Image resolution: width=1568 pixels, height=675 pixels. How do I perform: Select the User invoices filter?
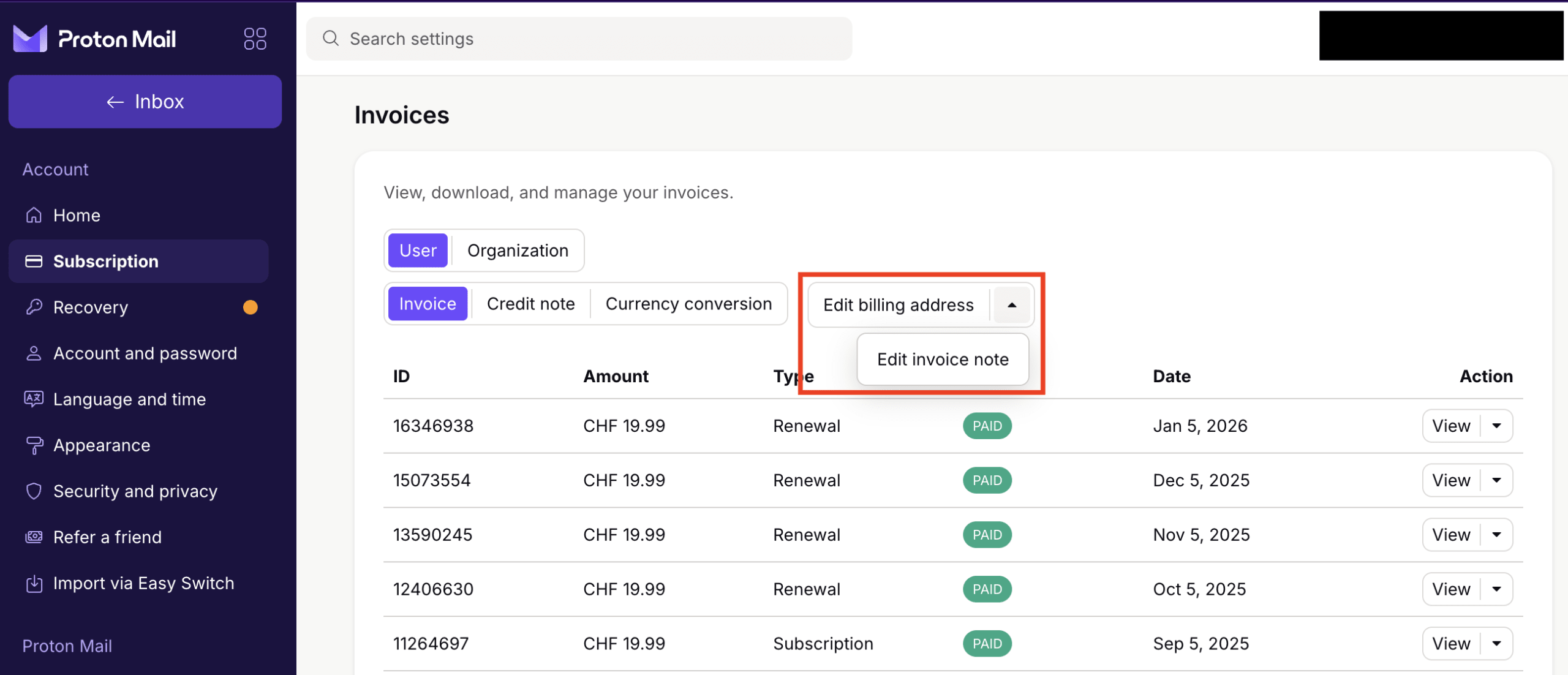[x=417, y=250]
